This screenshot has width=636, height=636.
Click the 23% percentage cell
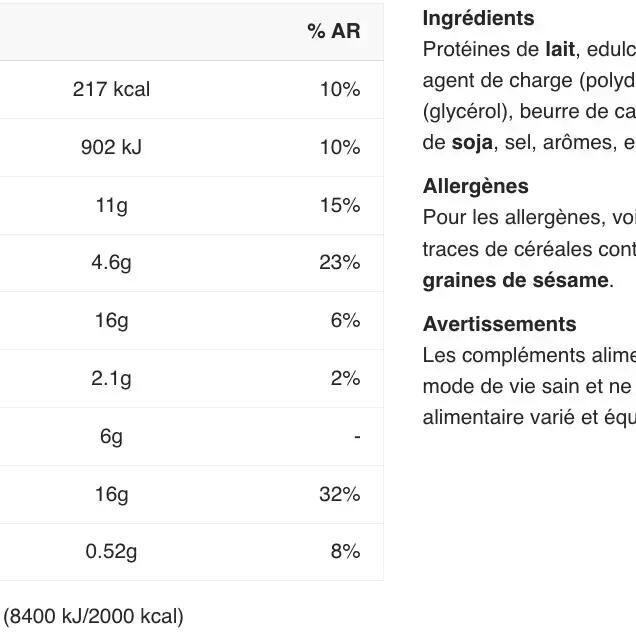point(340,262)
